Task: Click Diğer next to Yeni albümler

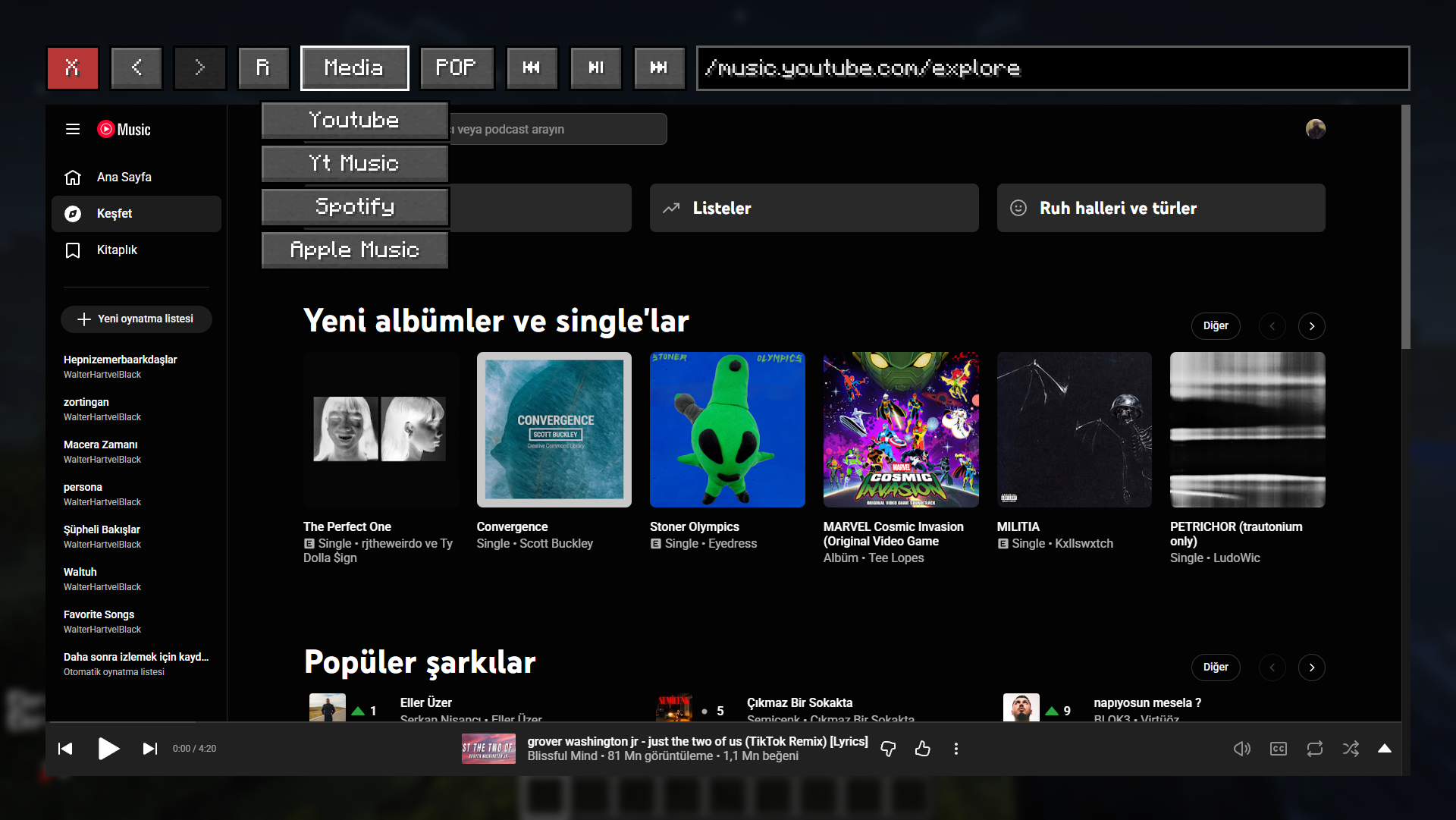Action: point(1216,326)
